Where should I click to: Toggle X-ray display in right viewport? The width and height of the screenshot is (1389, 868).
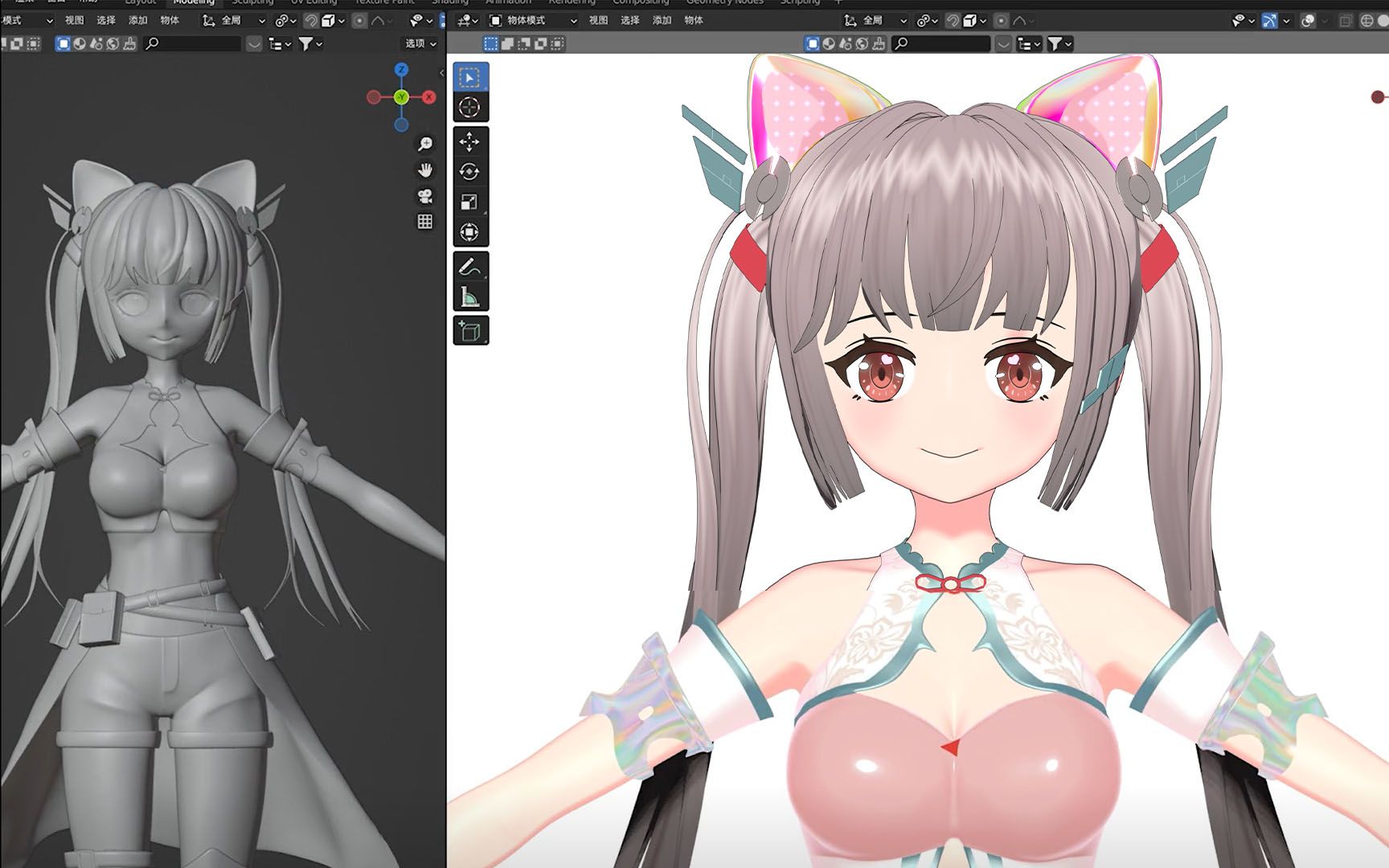(x=1346, y=20)
